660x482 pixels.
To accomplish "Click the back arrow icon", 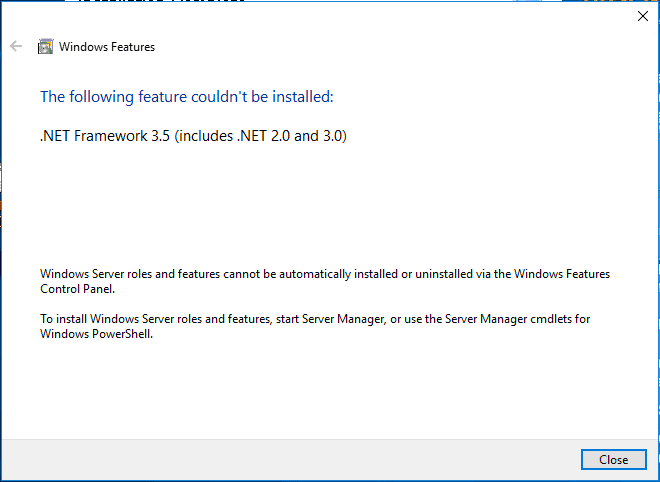I will pos(15,46).
